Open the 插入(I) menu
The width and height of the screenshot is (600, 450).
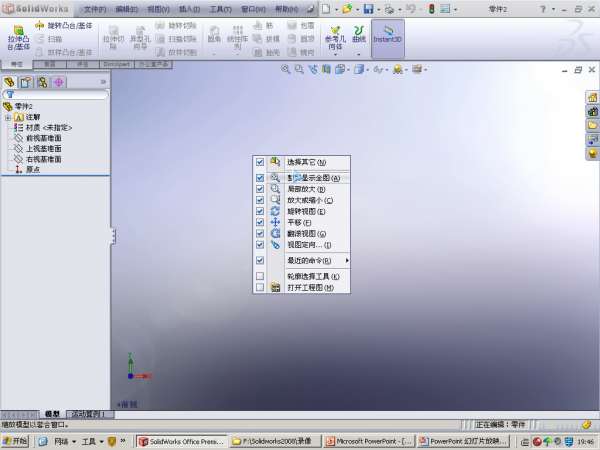(189, 9)
